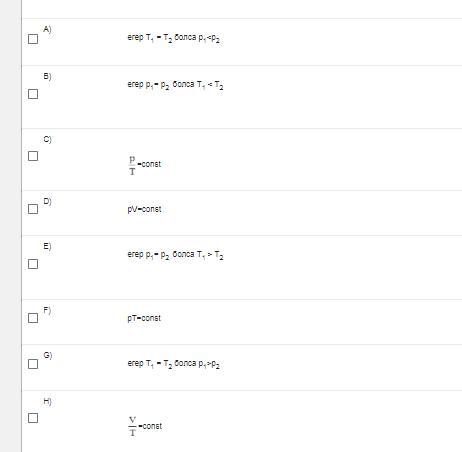
Task: Click the F) option label
Action: point(47,310)
